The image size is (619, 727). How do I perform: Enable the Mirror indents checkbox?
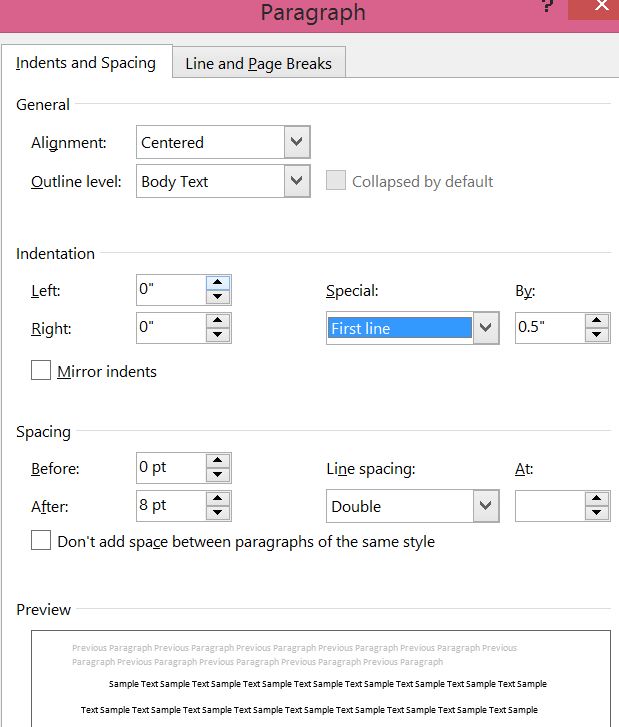coord(41,371)
